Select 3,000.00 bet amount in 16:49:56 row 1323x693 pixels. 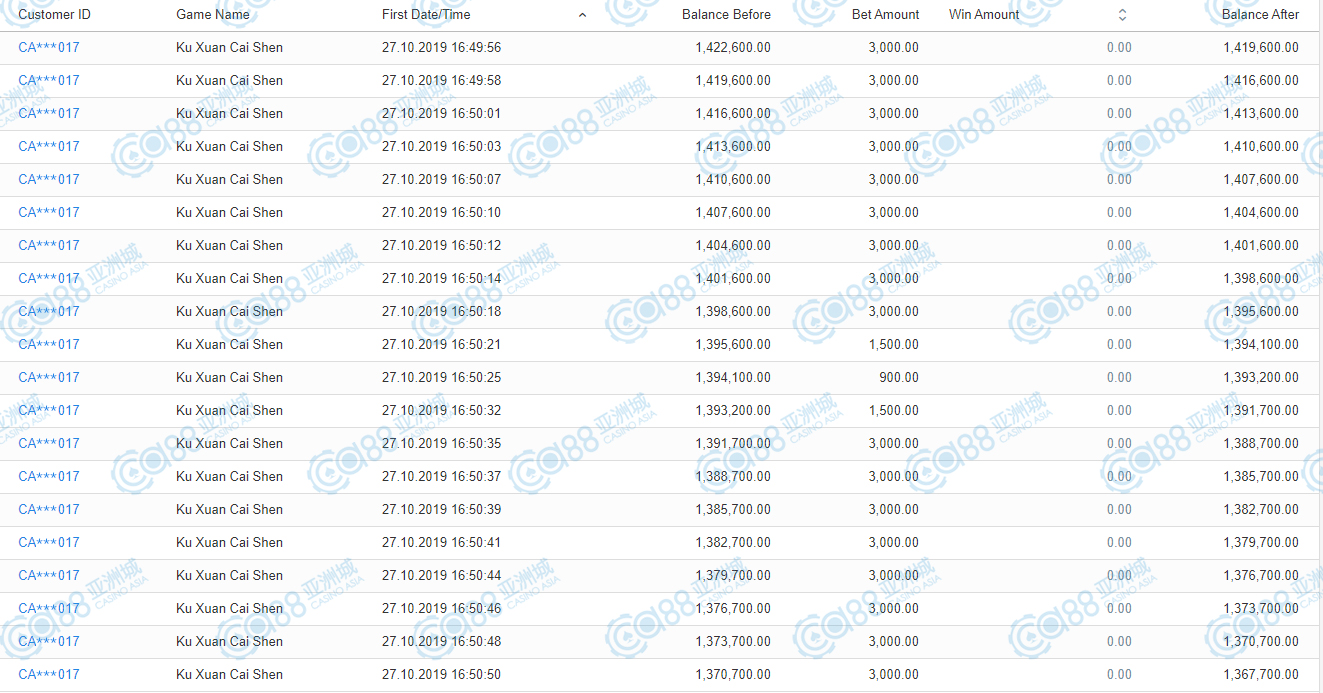[x=894, y=48]
